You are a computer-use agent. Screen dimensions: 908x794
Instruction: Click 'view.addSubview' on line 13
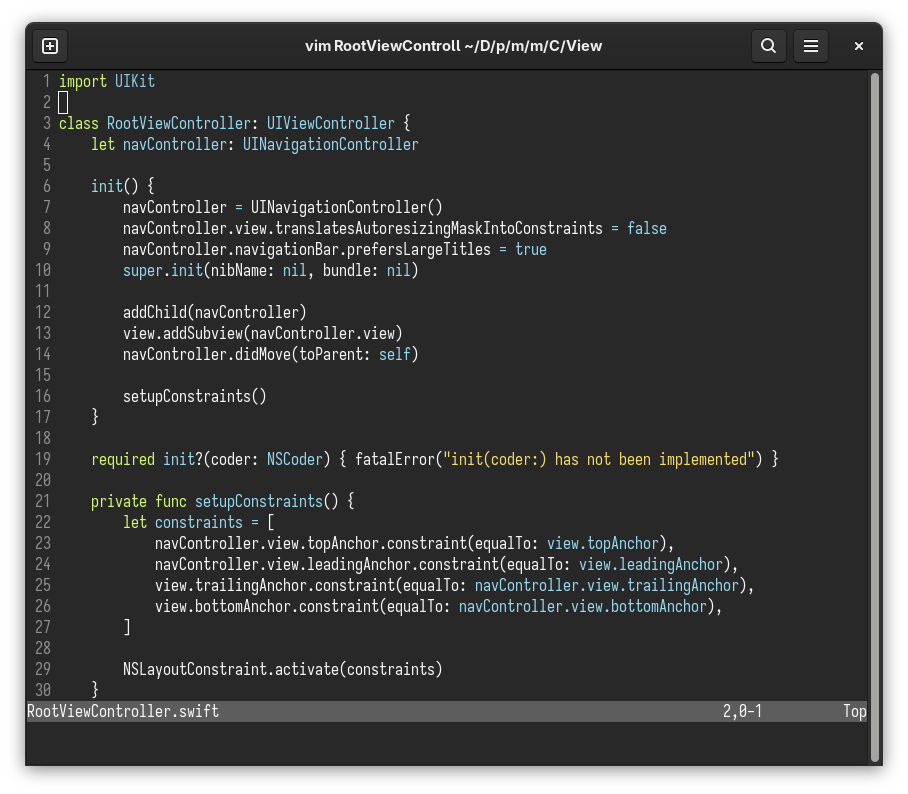(x=182, y=333)
